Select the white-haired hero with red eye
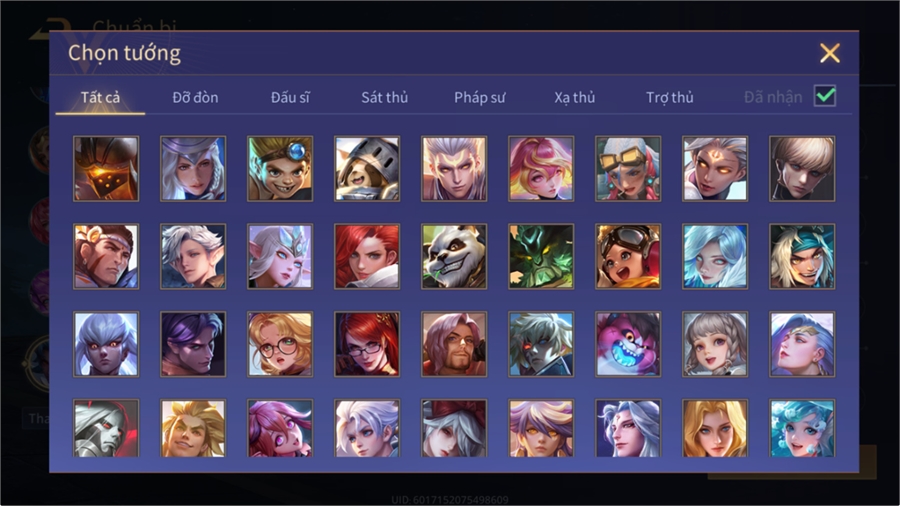900x506 pixels. pyautogui.click(x=541, y=344)
